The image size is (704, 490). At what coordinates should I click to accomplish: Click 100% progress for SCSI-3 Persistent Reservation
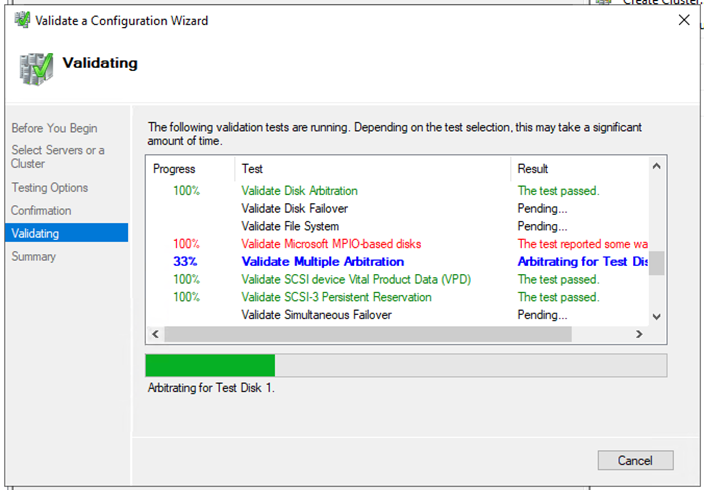pos(187,297)
